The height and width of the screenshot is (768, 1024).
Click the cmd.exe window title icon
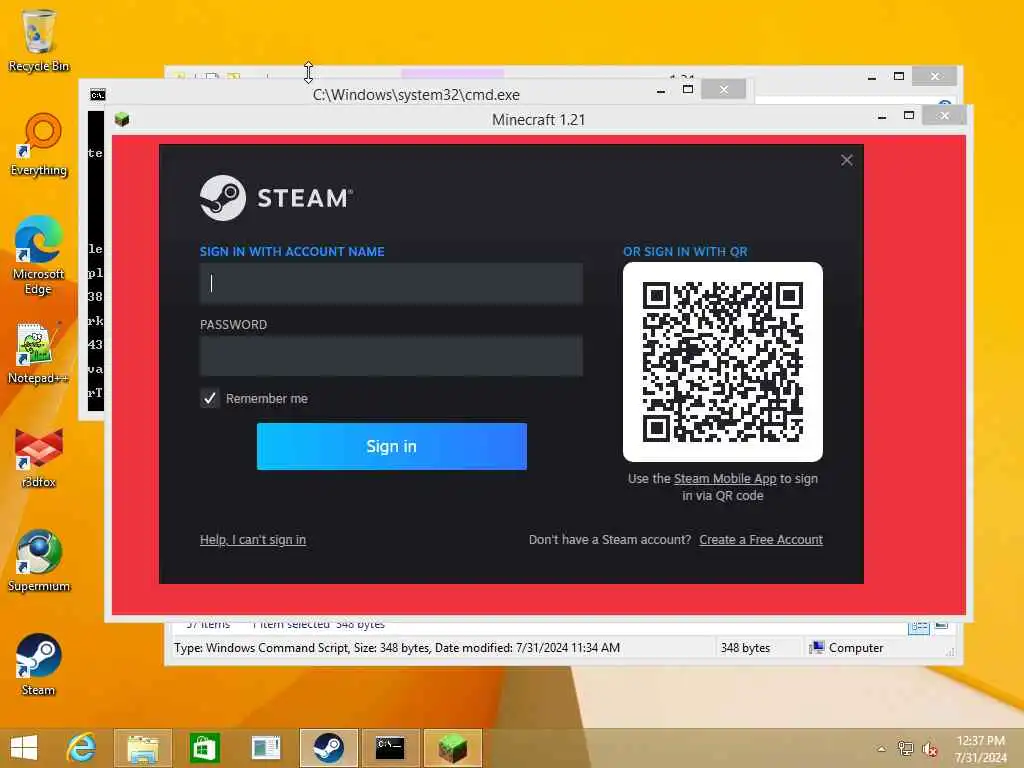click(97, 95)
